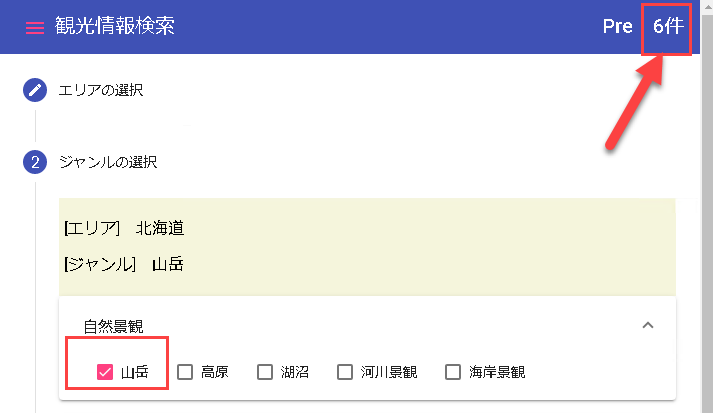713x413 pixels.
Task: Click the Pre button in header
Action: pyautogui.click(x=618, y=26)
